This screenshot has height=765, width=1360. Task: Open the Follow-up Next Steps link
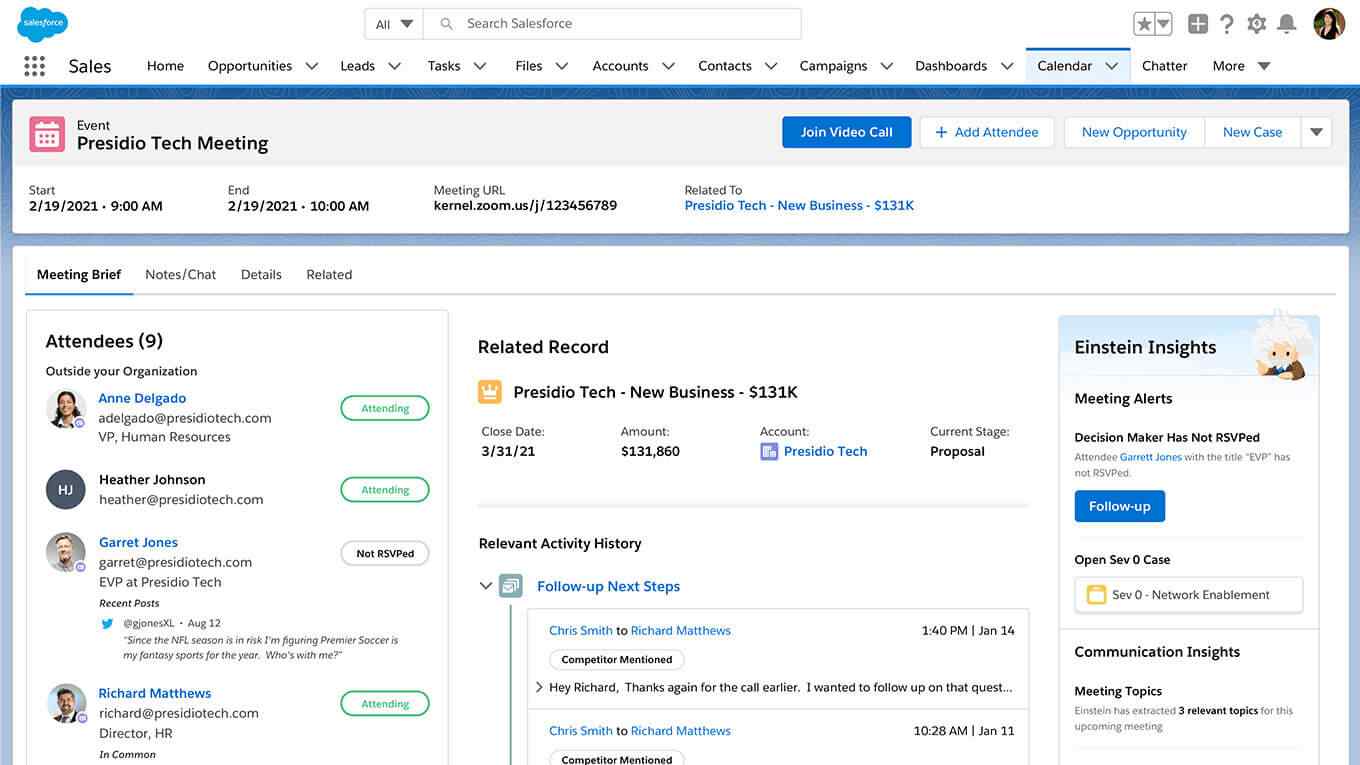[x=608, y=586]
